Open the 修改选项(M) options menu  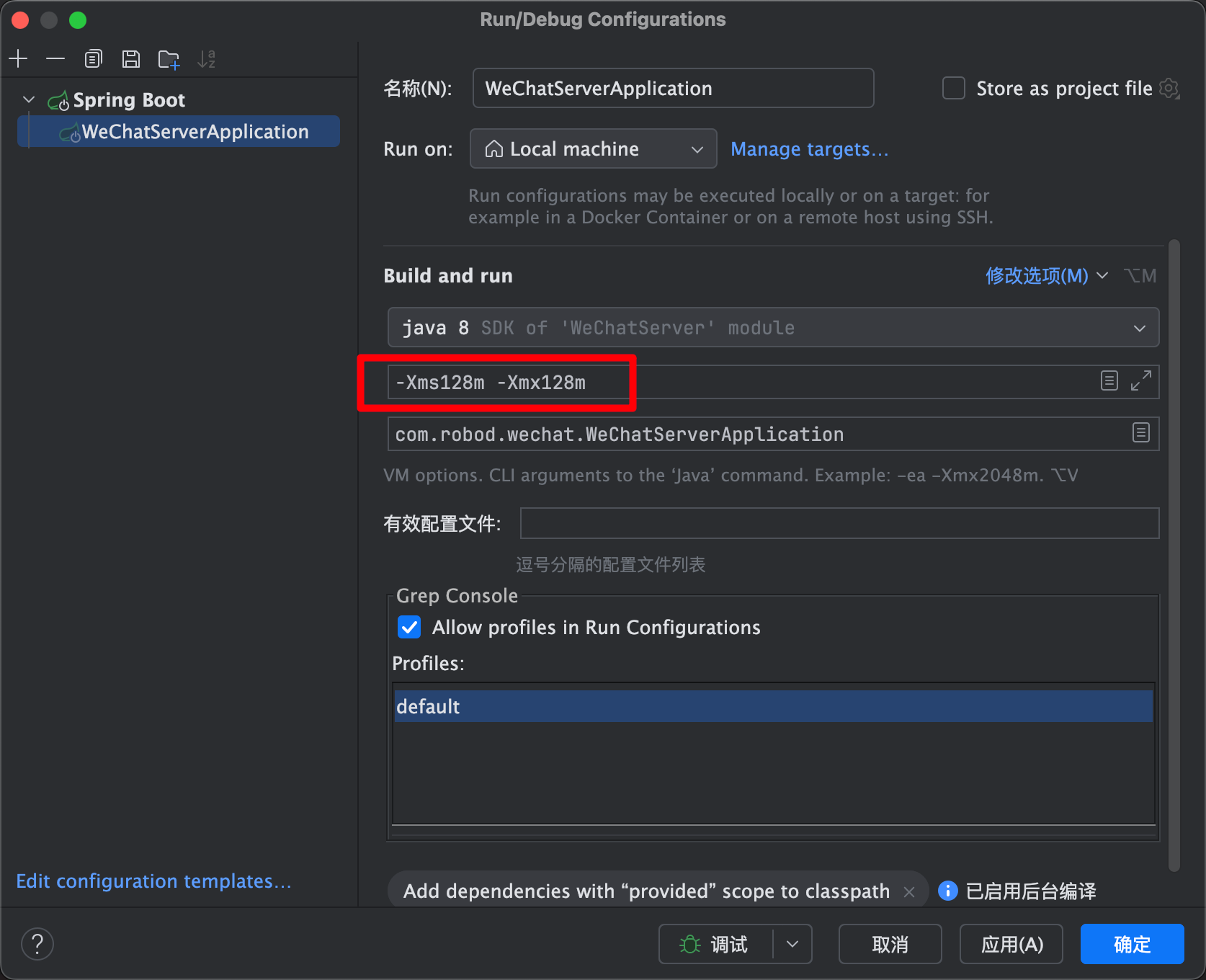[1046, 275]
